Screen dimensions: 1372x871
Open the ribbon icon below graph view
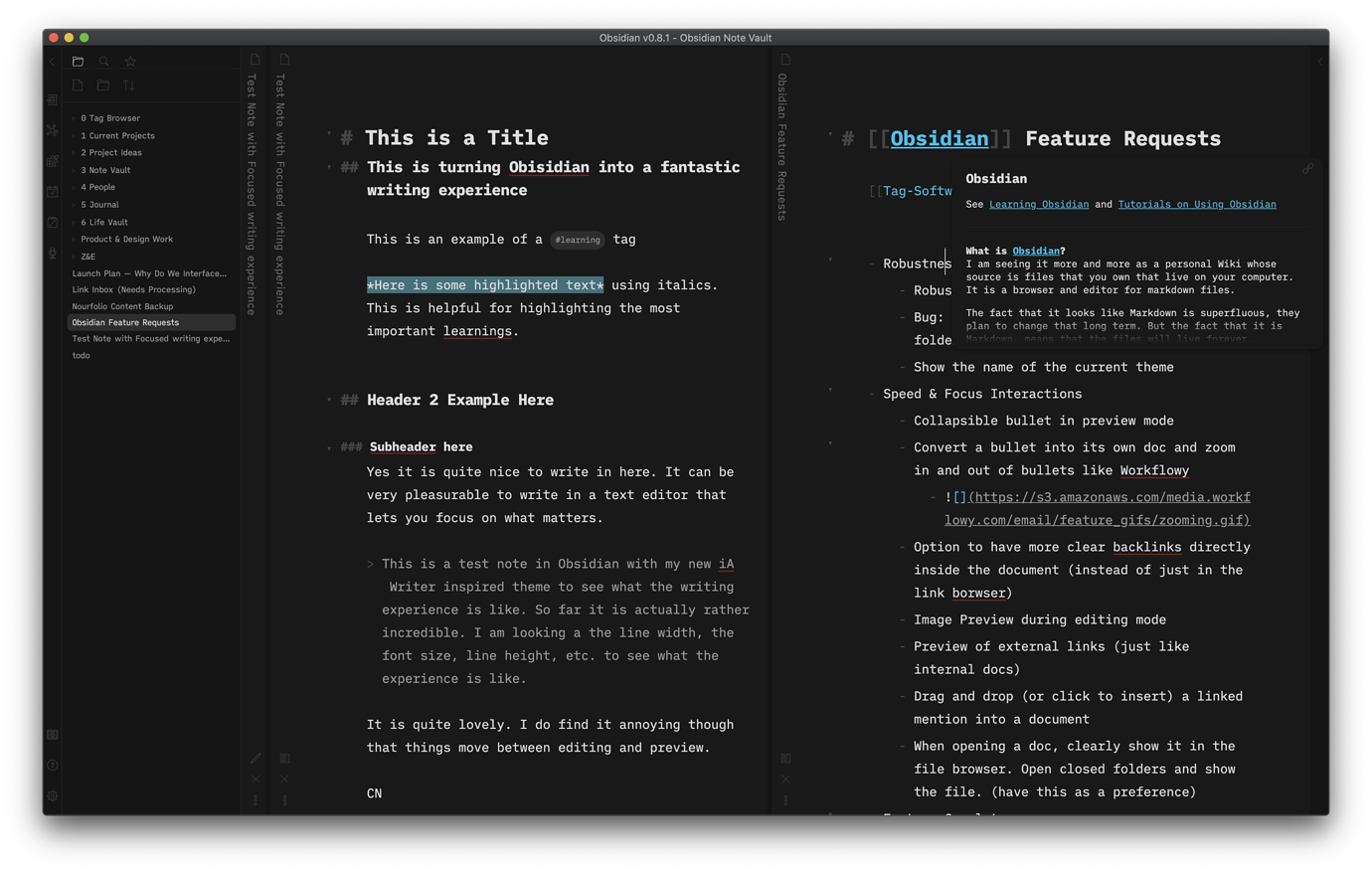point(53,161)
